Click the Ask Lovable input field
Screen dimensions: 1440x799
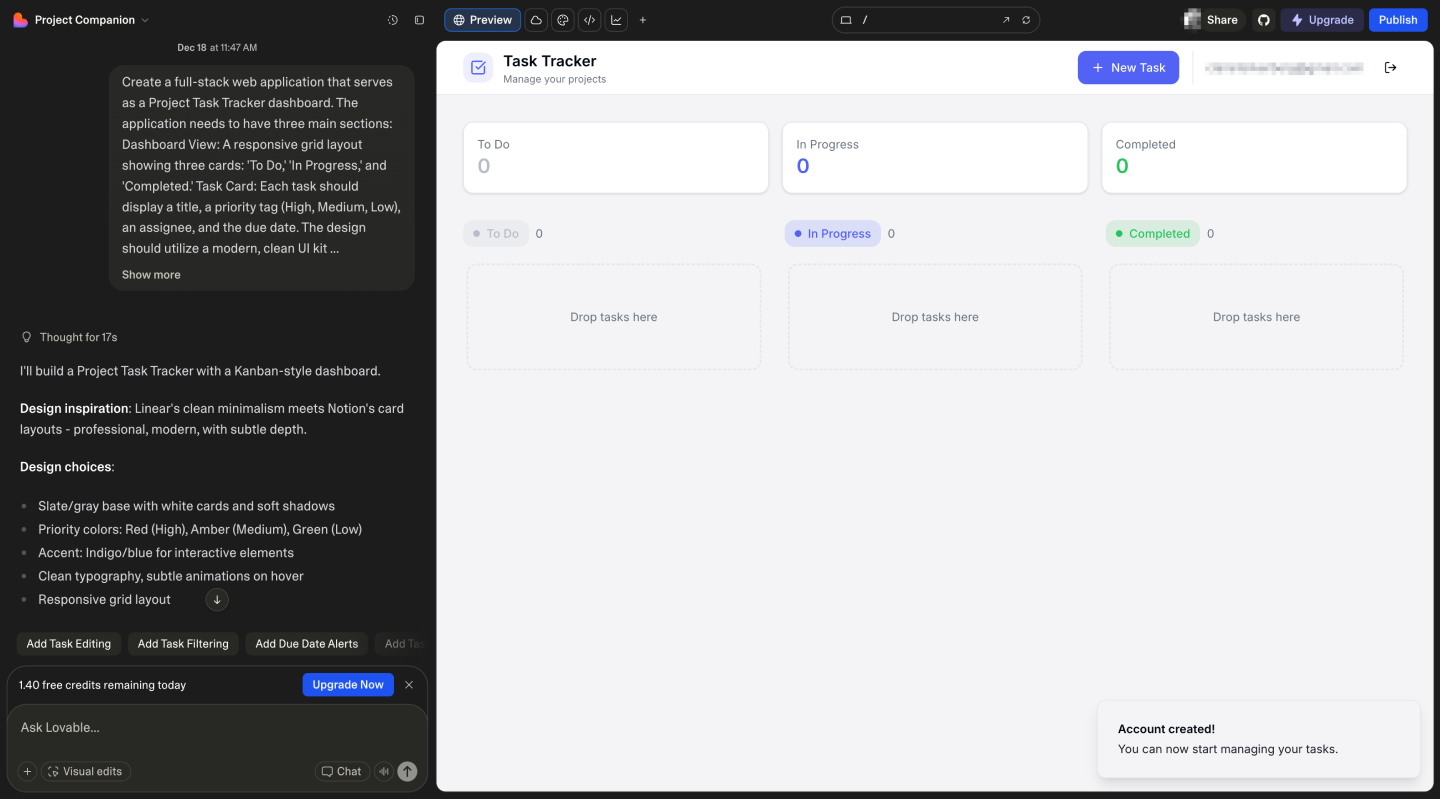point(200,727)
